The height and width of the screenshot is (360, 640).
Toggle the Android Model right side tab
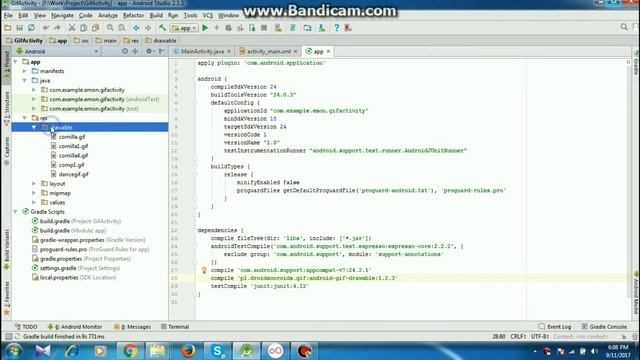coord(636,293)
